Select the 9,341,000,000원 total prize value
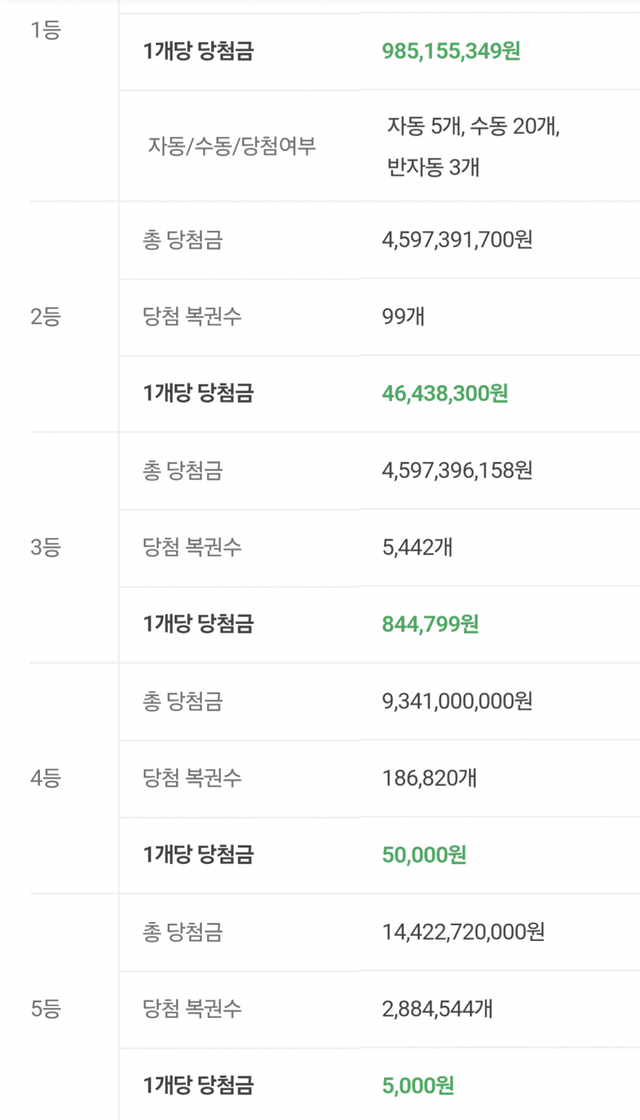This screenshot has height=1120, width=640. point(457,701)
